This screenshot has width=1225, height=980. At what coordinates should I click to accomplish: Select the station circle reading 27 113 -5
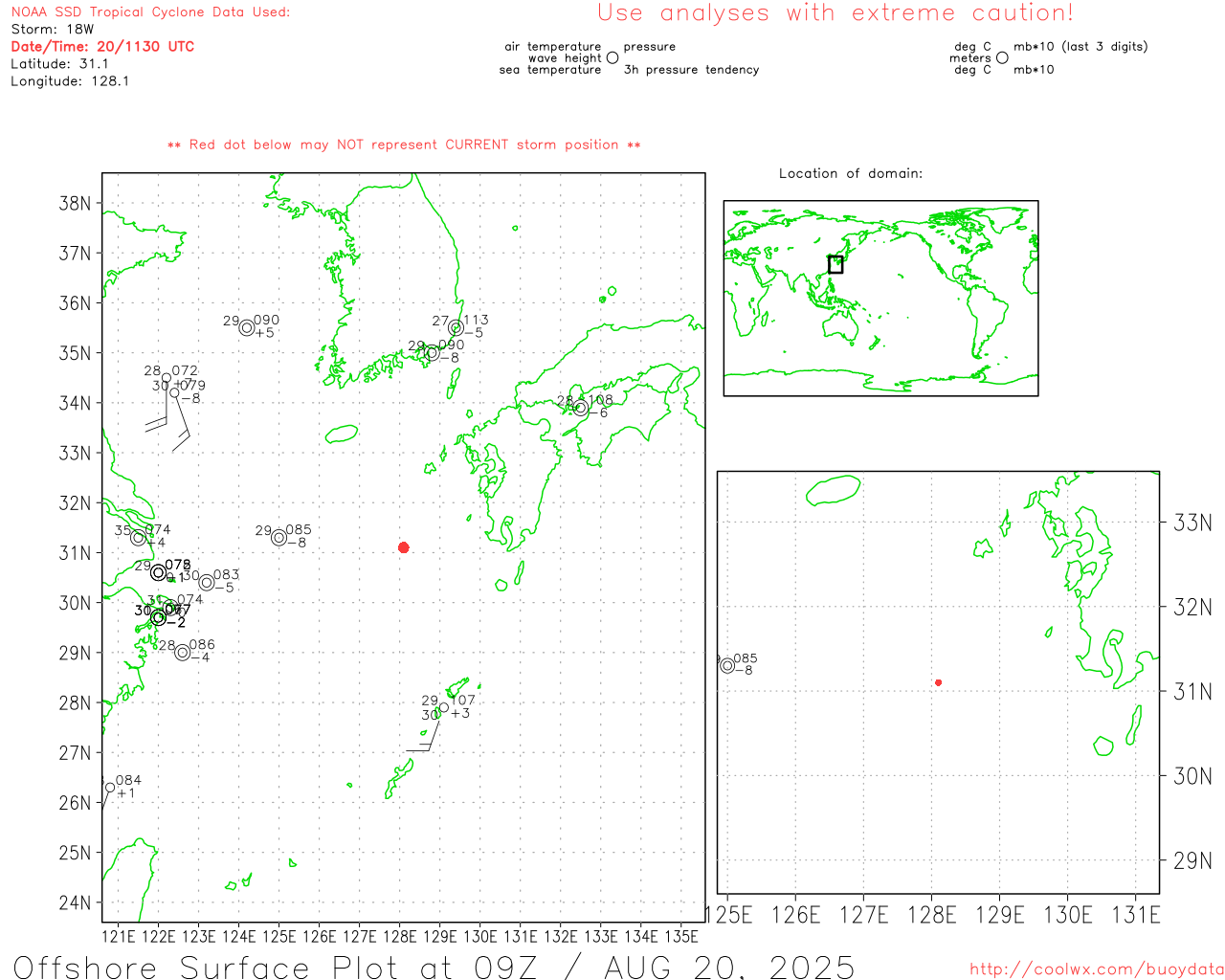click(x=456, y=328)
